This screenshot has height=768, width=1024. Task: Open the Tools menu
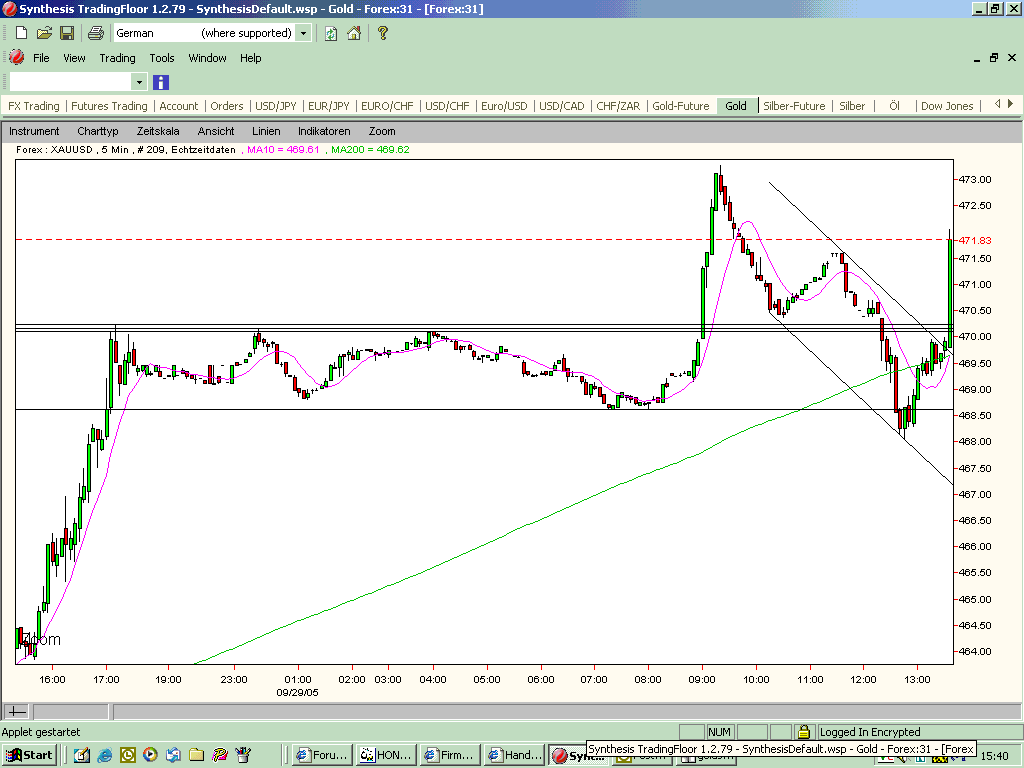(x=162, y=58)
